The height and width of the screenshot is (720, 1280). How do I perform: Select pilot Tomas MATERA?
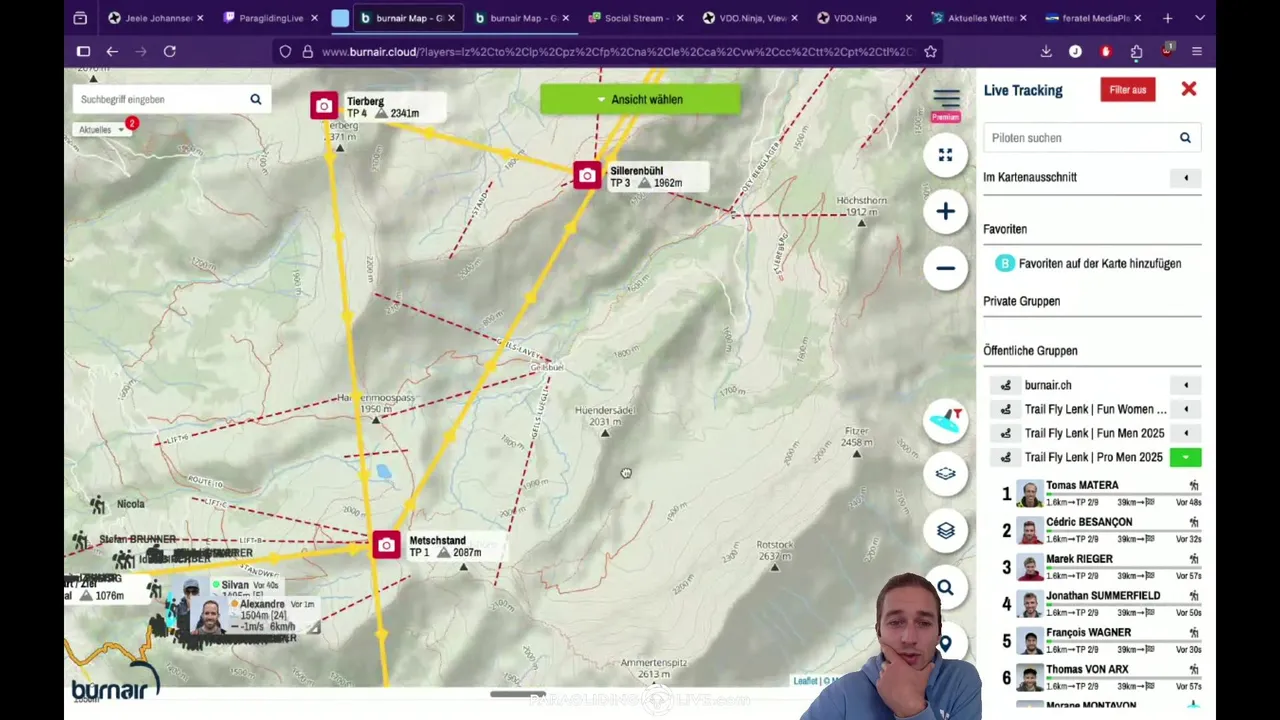point(1082,485)
